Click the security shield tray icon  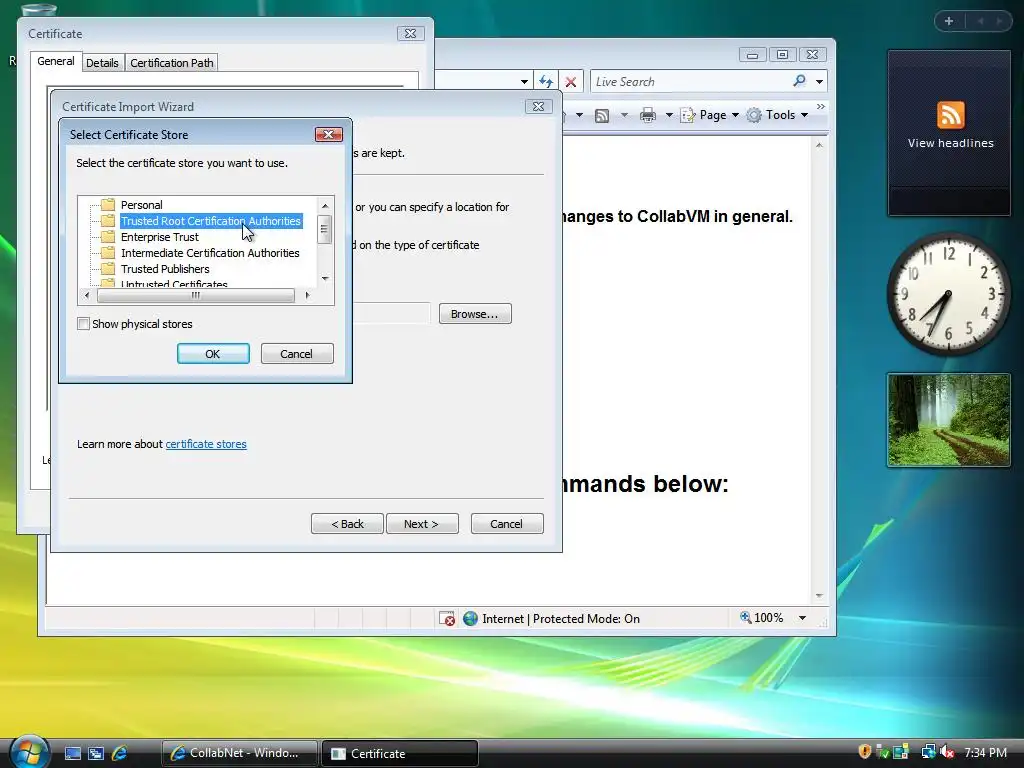tap(865, 752)
